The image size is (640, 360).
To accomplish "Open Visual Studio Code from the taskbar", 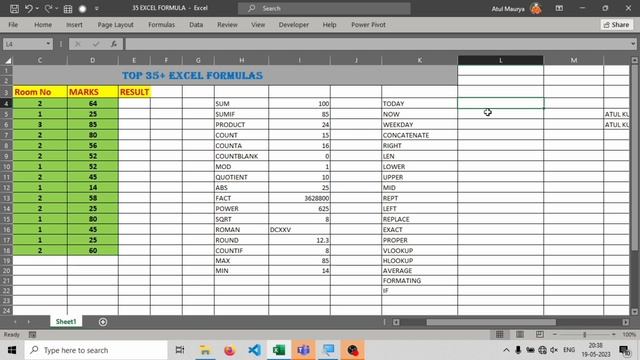I will [x=254, y=350].
